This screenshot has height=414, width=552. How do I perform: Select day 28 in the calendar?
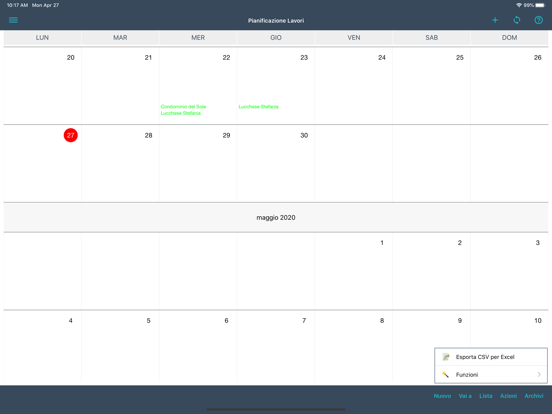click(x=148, y=135)
